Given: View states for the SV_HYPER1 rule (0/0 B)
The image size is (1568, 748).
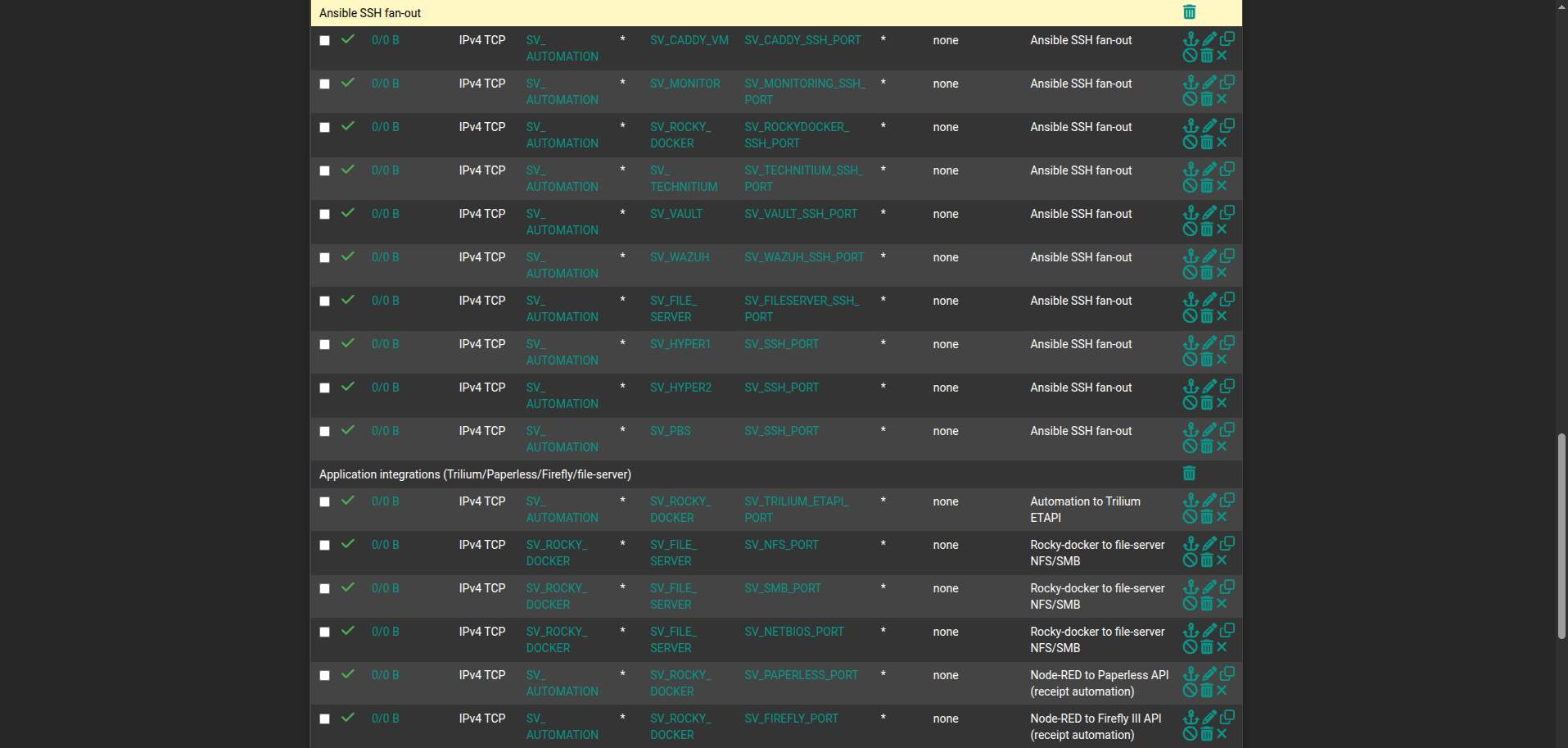Looking at the screenshot, I should [x=385, y=344].
